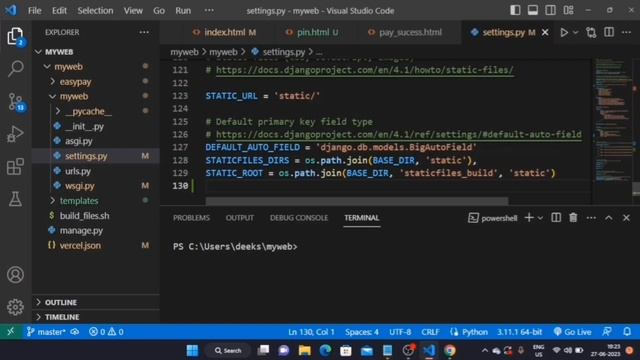The image size is (640, 360).
Task: Open terminal panel more actions ellipsis
Action: pos(591,218)
